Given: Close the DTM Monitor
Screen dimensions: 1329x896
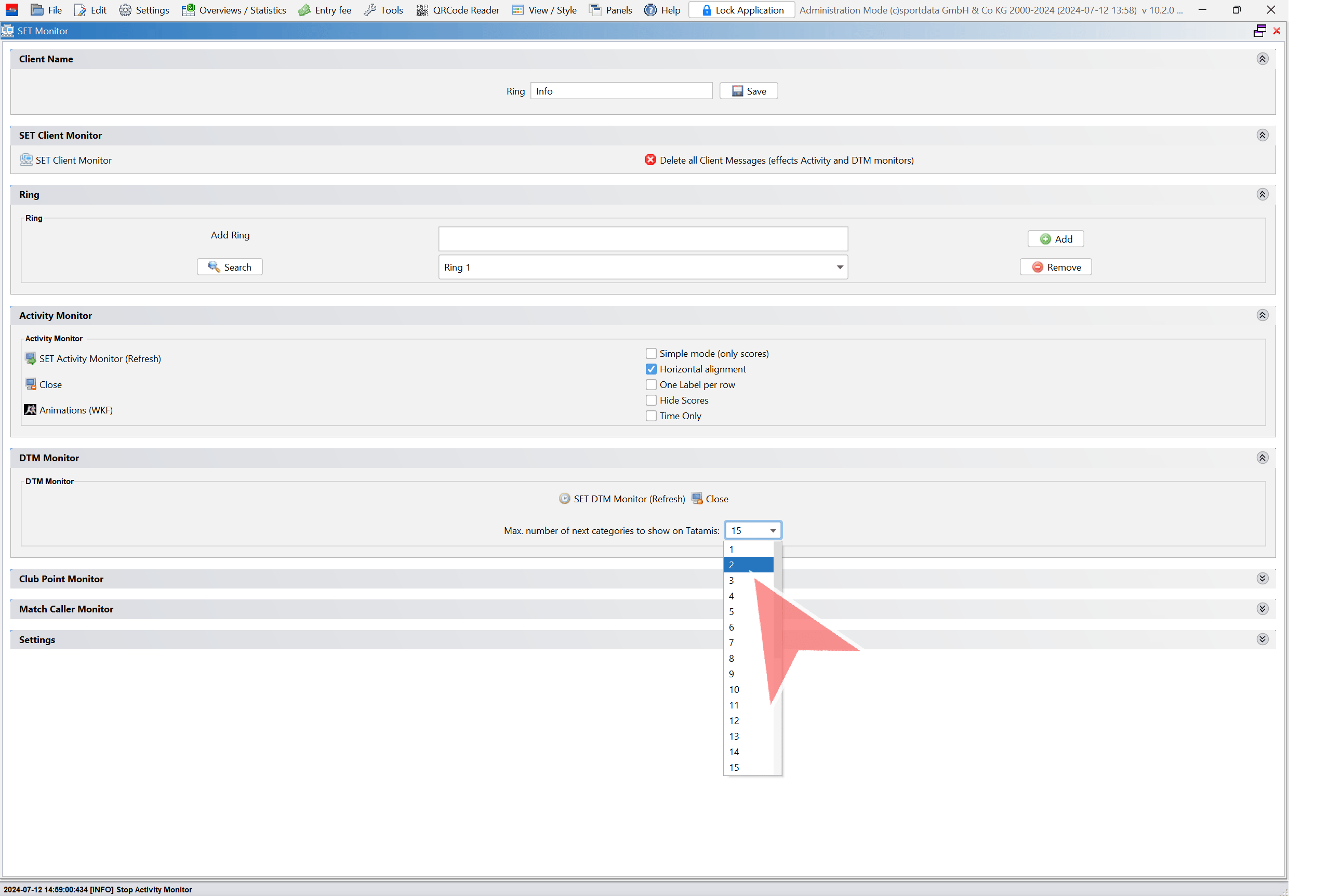Looking at the screenshot, I should click(709, 499).
